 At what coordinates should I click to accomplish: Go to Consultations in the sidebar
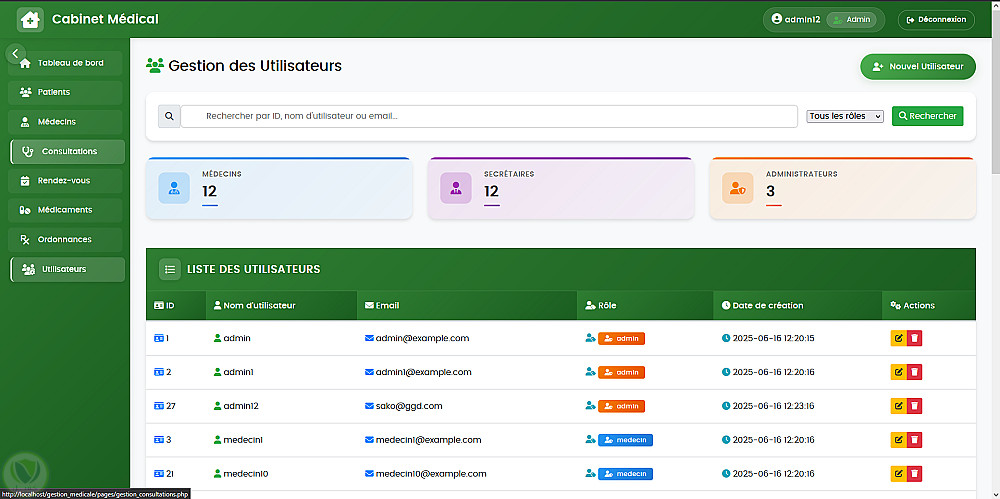67,151
